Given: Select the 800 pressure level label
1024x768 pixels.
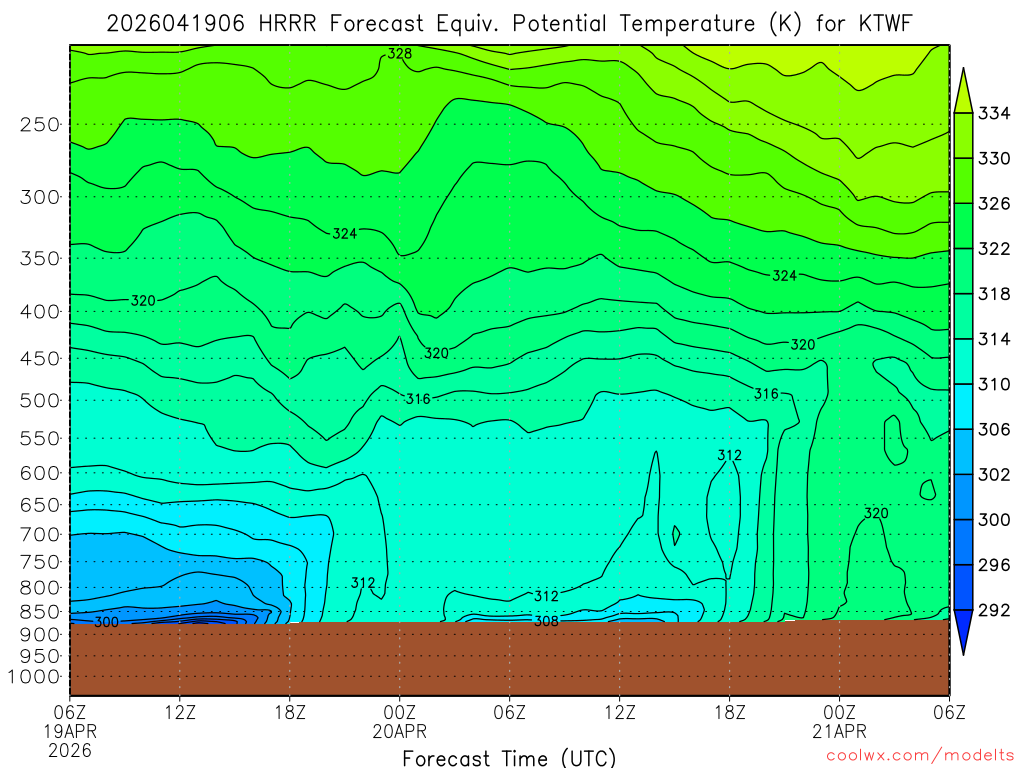Looking at the screenshot, I should (40, 588).
